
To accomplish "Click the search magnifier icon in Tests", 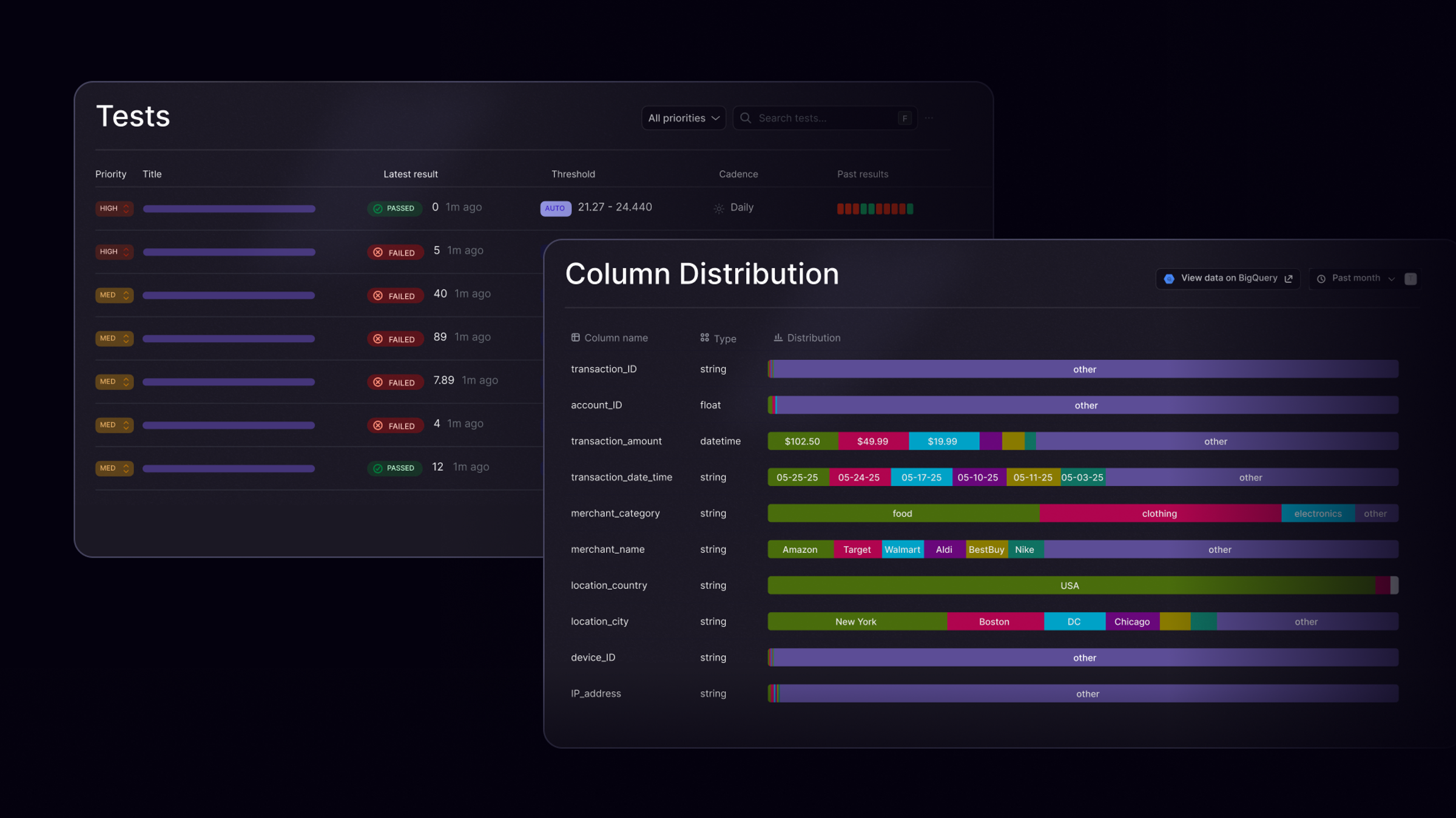I will click(x=746, y=118).
